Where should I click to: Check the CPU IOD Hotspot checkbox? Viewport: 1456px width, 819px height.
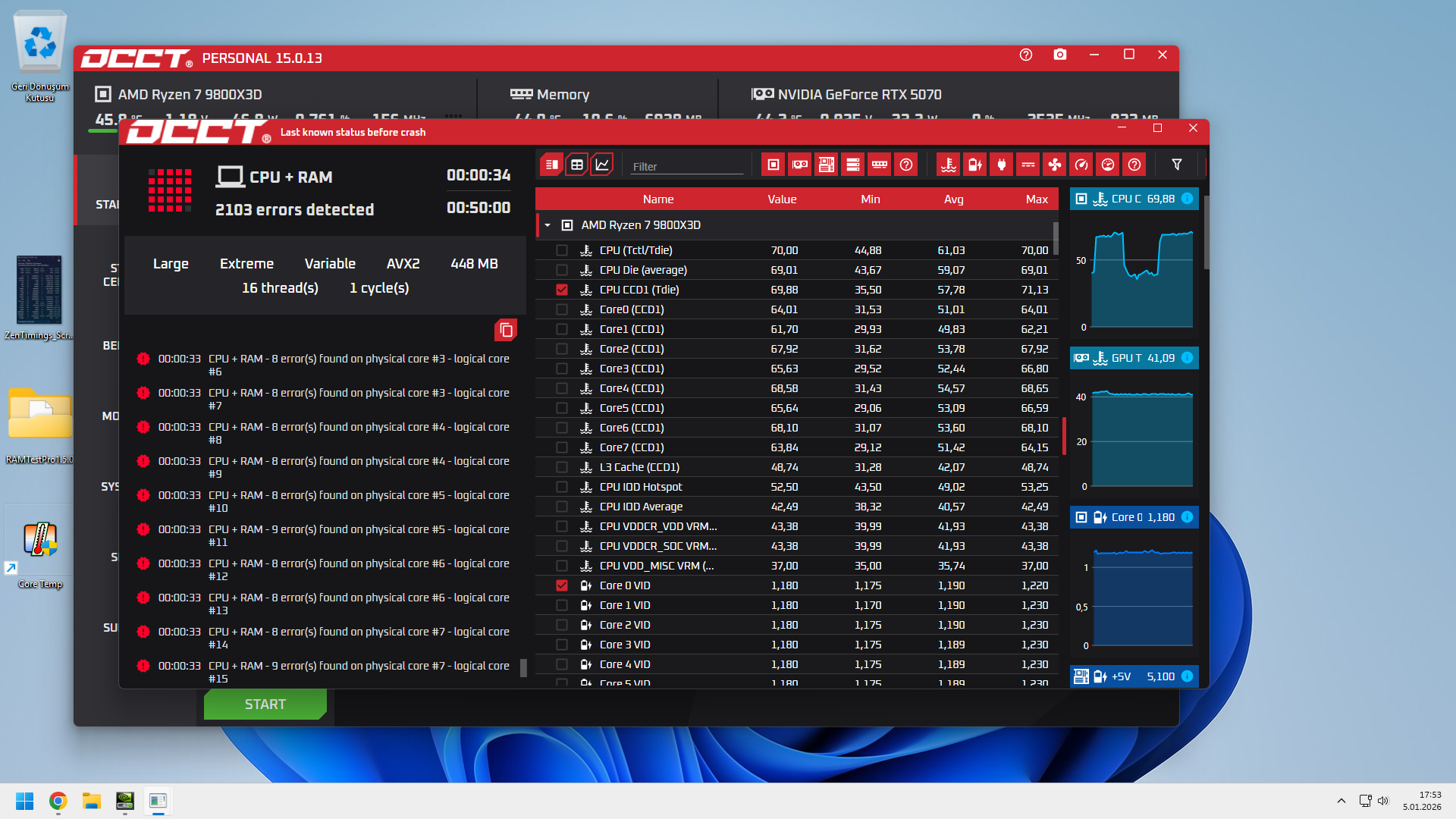[x=562, y=487]
